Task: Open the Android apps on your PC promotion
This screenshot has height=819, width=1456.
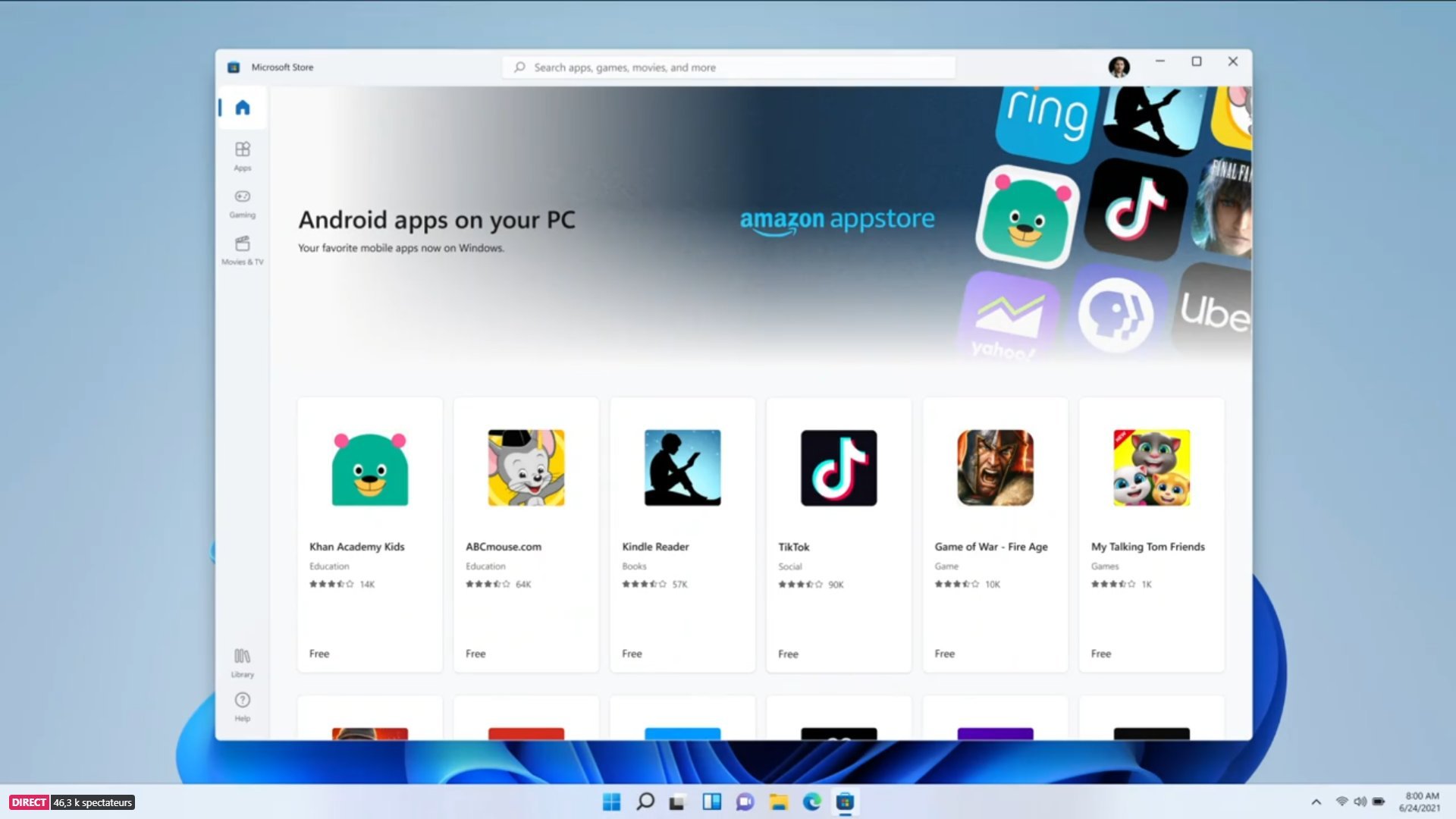Action: coord(437,220)
